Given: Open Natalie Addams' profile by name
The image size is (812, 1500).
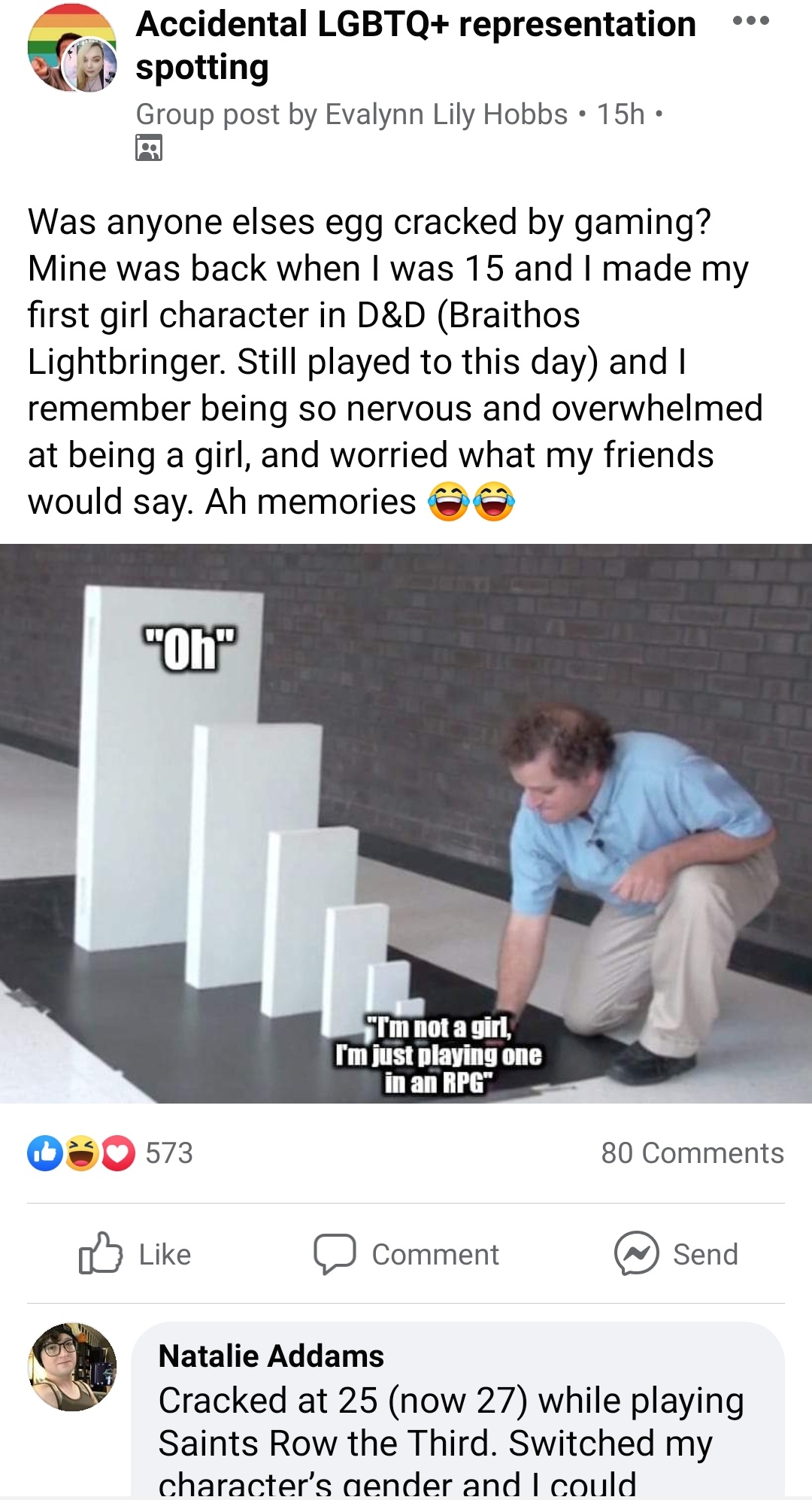Looking at the screenshot, I should [x=271, y=1356].
